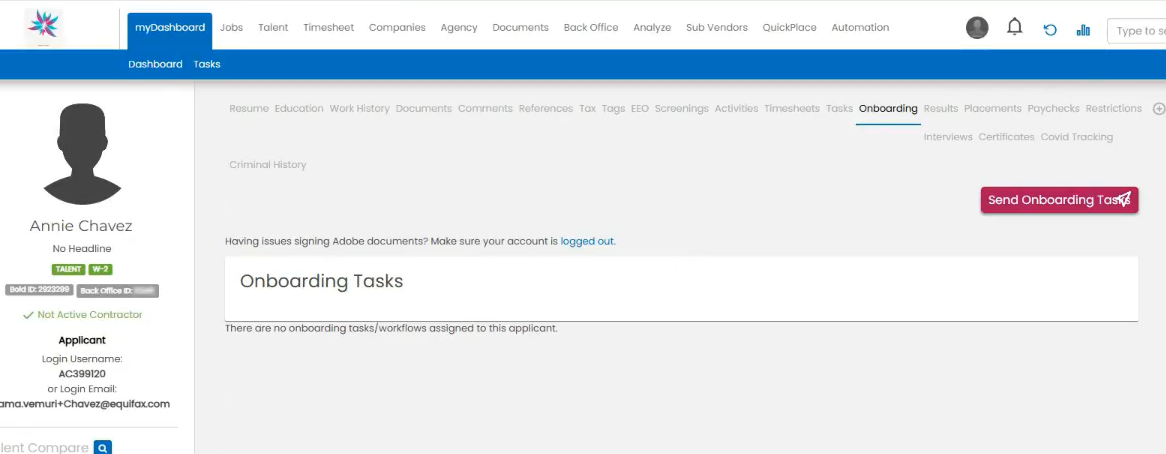The image size is (1166, 454).
Task: Switch to the profile Documents tab
Action: coord(424,108)
